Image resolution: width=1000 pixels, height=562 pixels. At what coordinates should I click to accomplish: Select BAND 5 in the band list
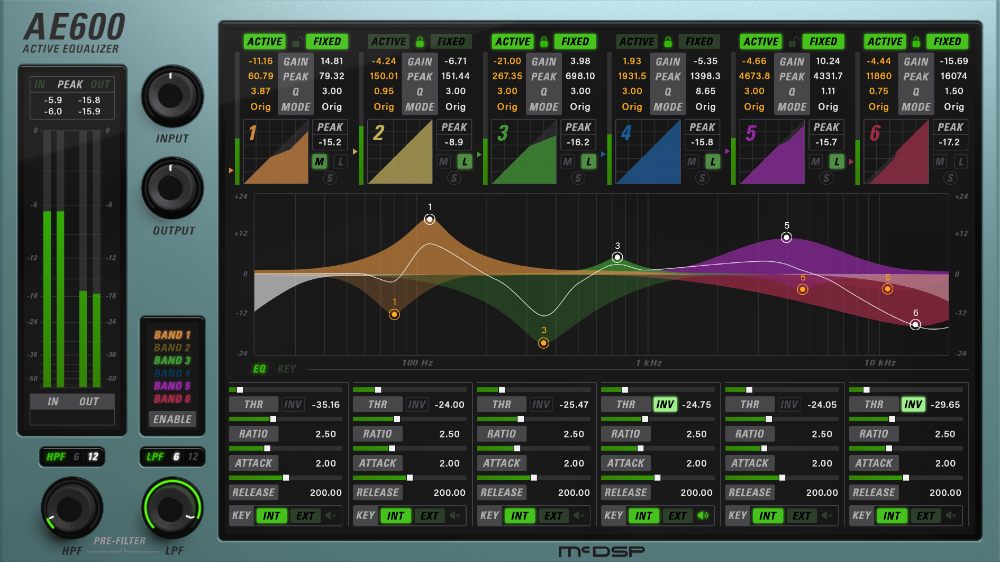(172, 386)
